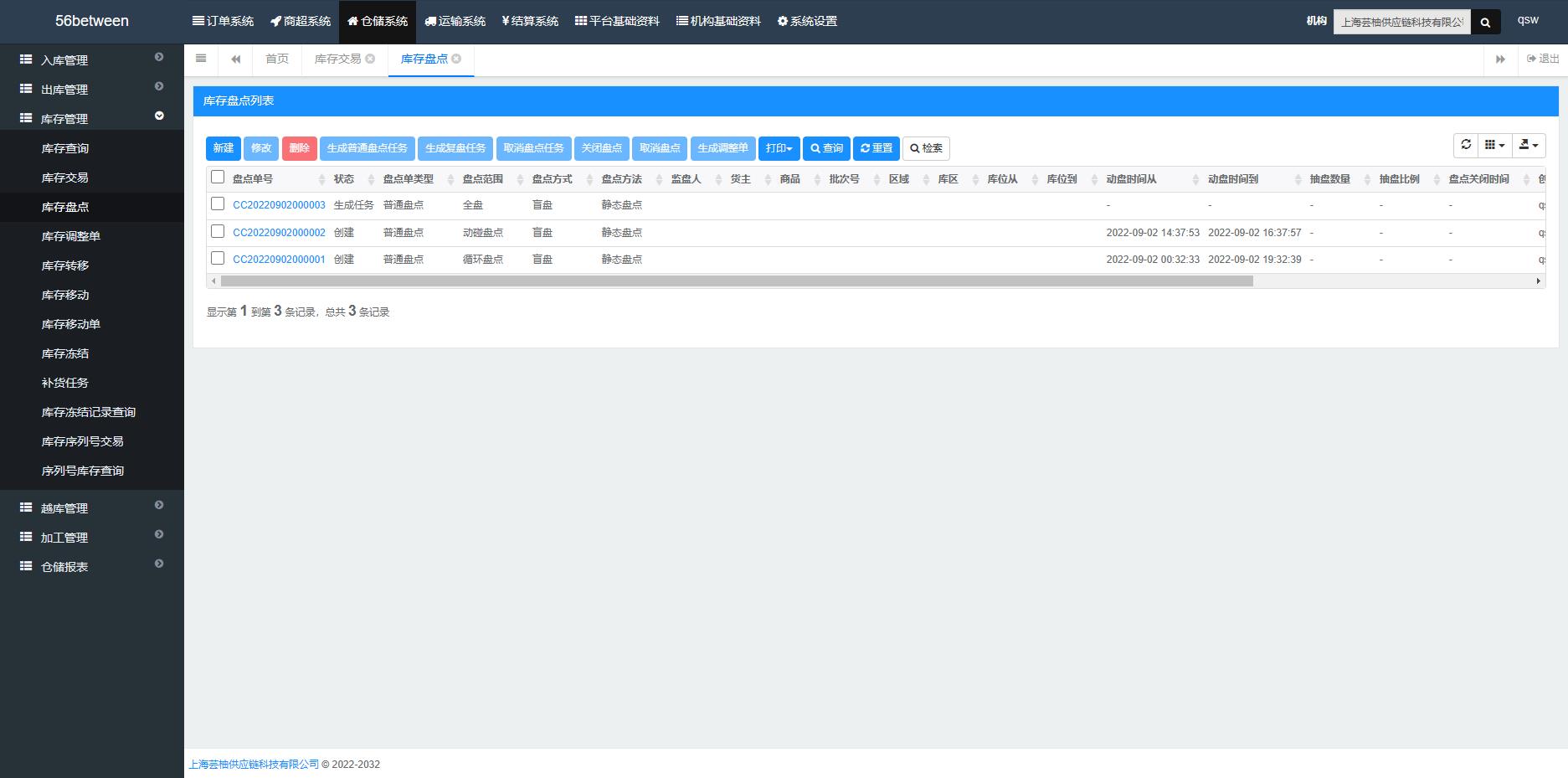Close the 库存盘点 tab
The width and height of the screenshot is (1568, 778).
(456, 59)
